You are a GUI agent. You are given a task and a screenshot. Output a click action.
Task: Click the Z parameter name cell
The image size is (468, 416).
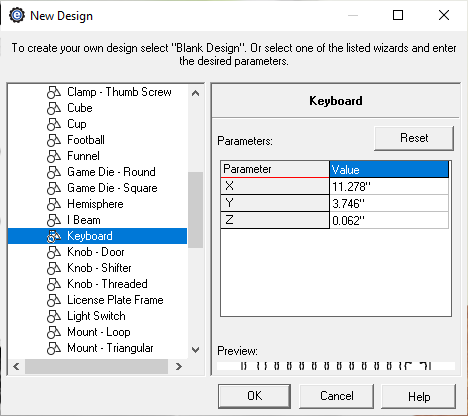click(275, 220)
